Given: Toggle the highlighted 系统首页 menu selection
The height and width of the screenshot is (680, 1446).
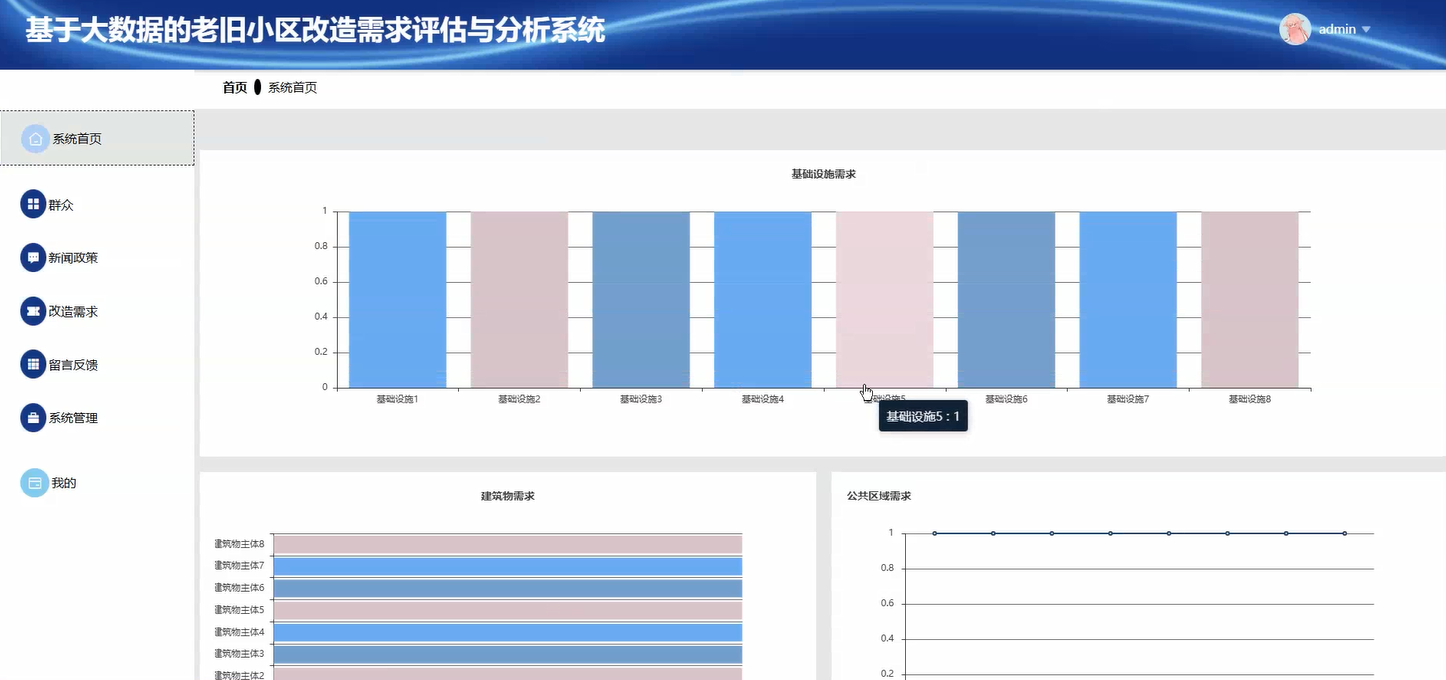Looking at the screenshot, I should coord(77,138).
